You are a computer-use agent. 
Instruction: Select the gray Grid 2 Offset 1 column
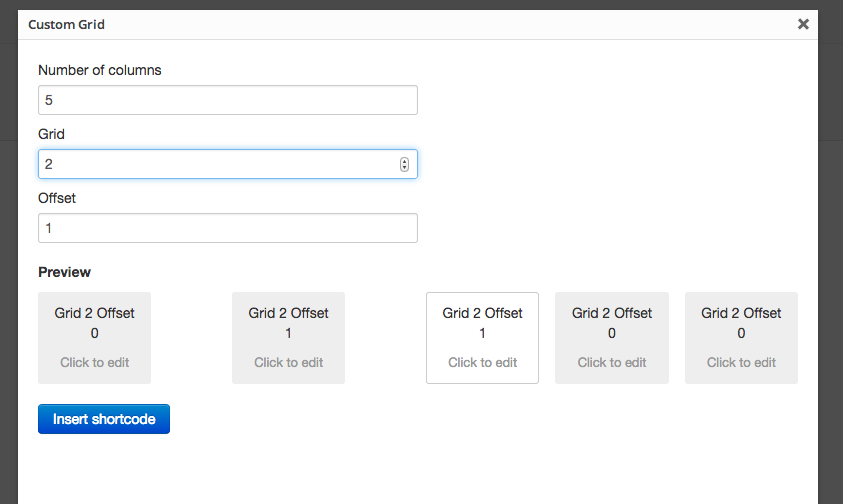pos(288,338)
